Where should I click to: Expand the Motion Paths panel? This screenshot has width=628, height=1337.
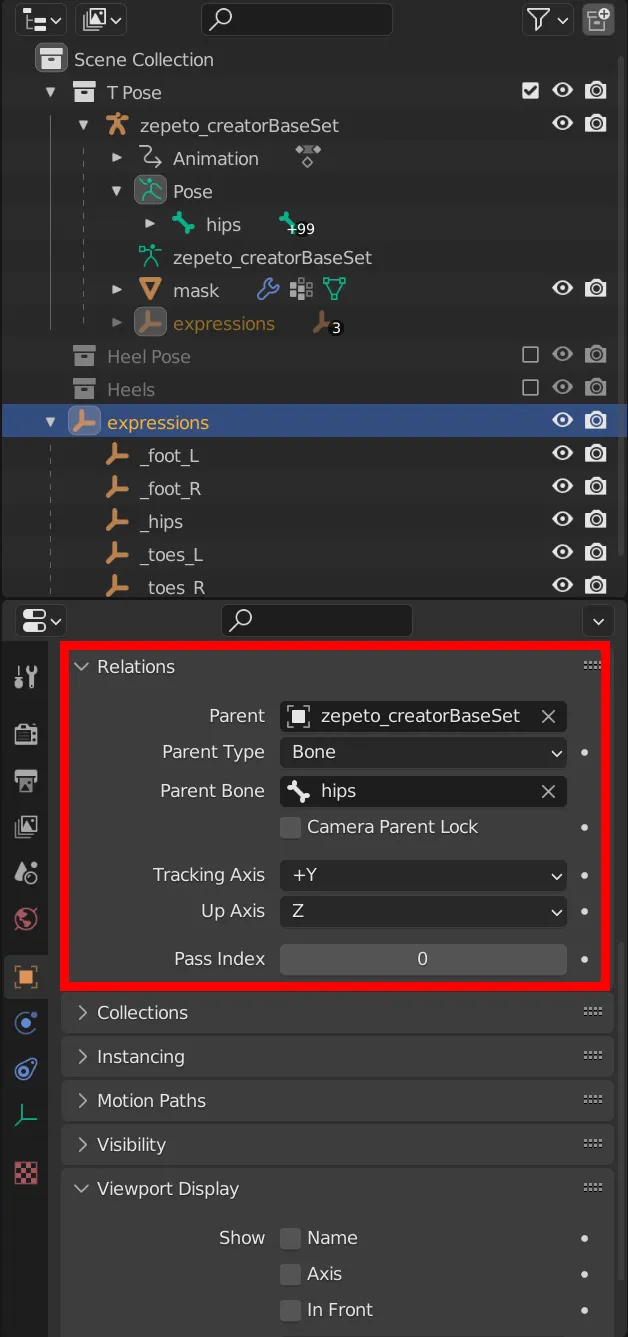[x=337, y=1101]
